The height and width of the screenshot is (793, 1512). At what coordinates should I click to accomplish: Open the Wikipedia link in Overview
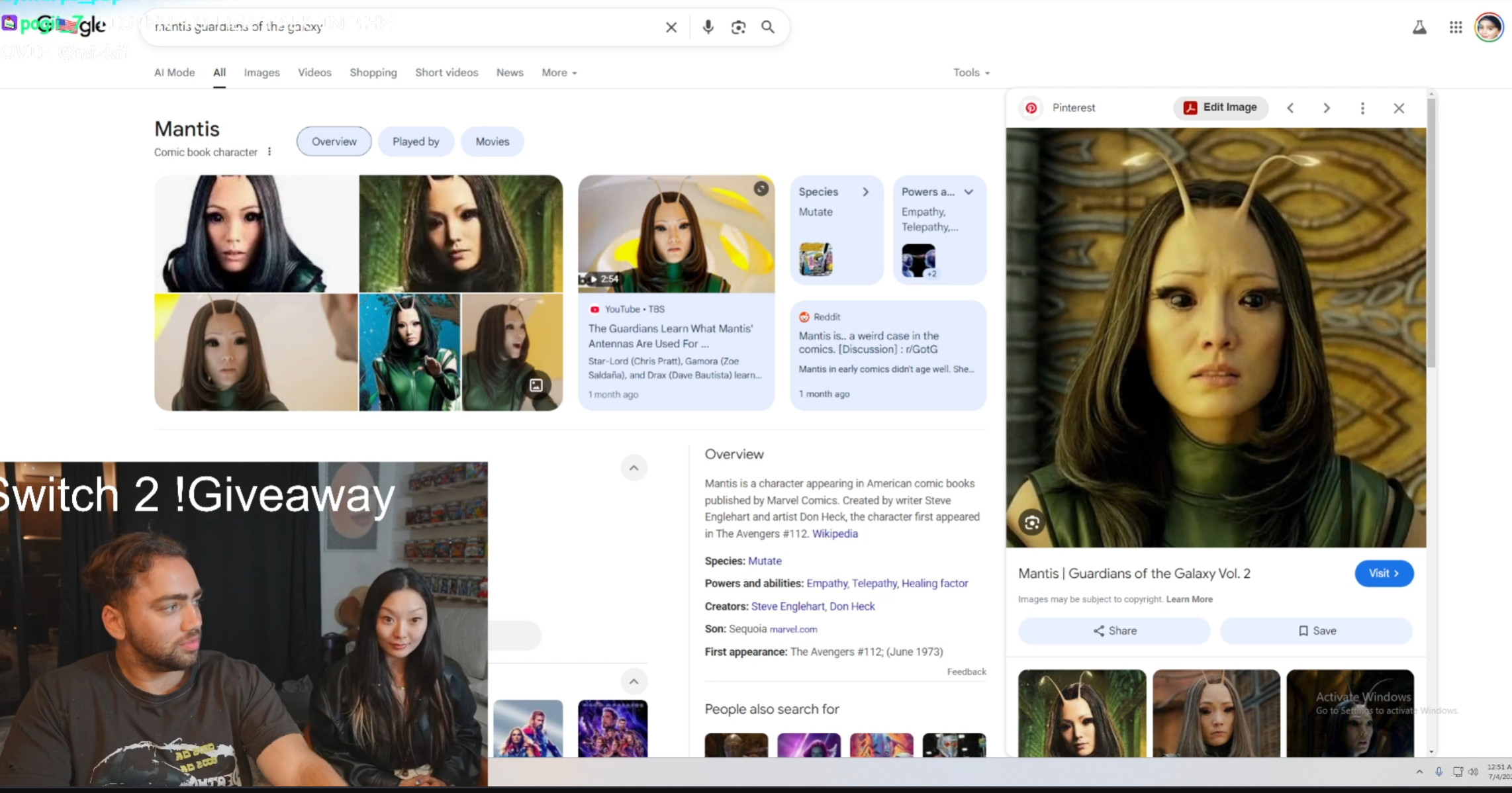835,534
